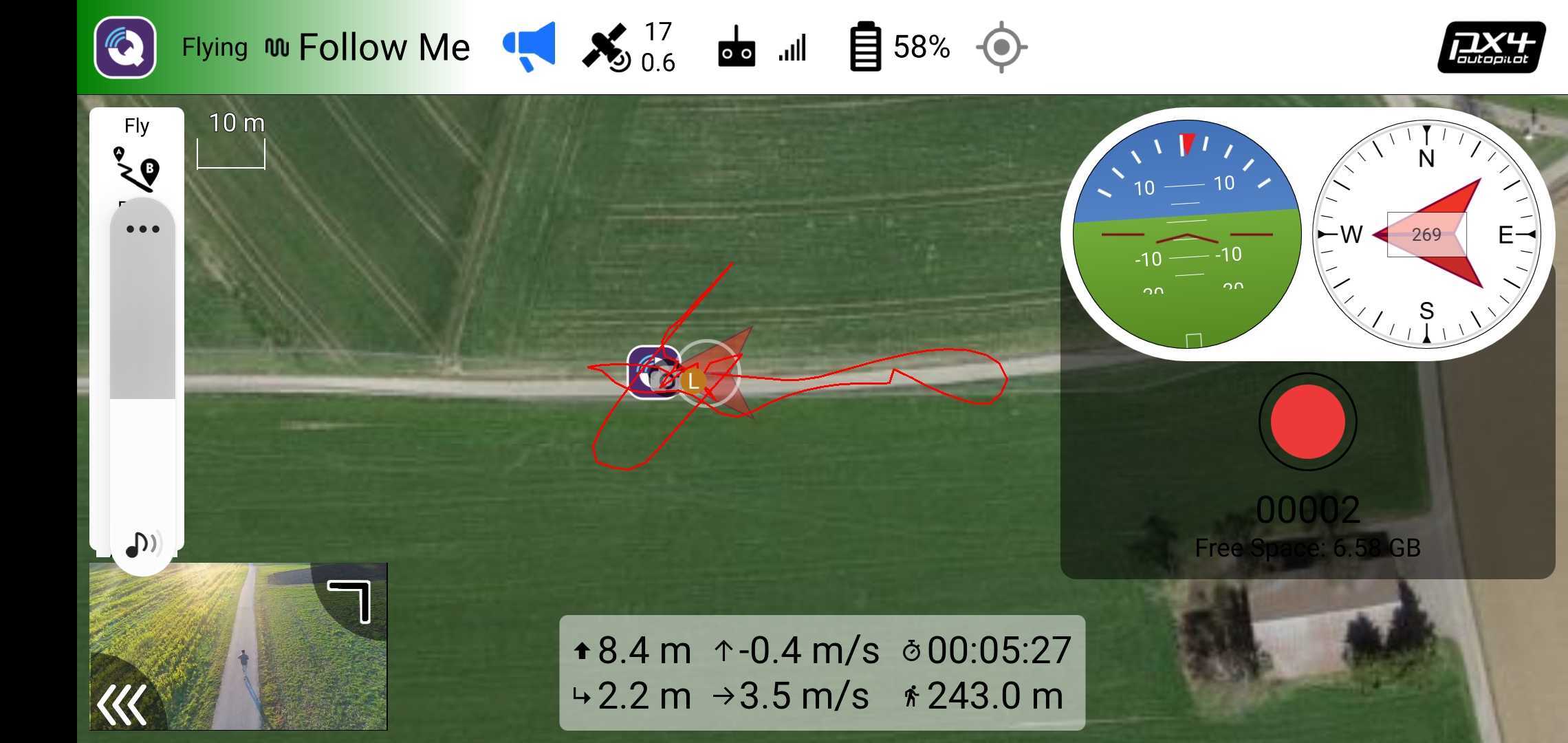Select the Fly navigation tab
The width and height of the screenshot is (1568, 743).
pyautogui.click(x=137, y=124)
